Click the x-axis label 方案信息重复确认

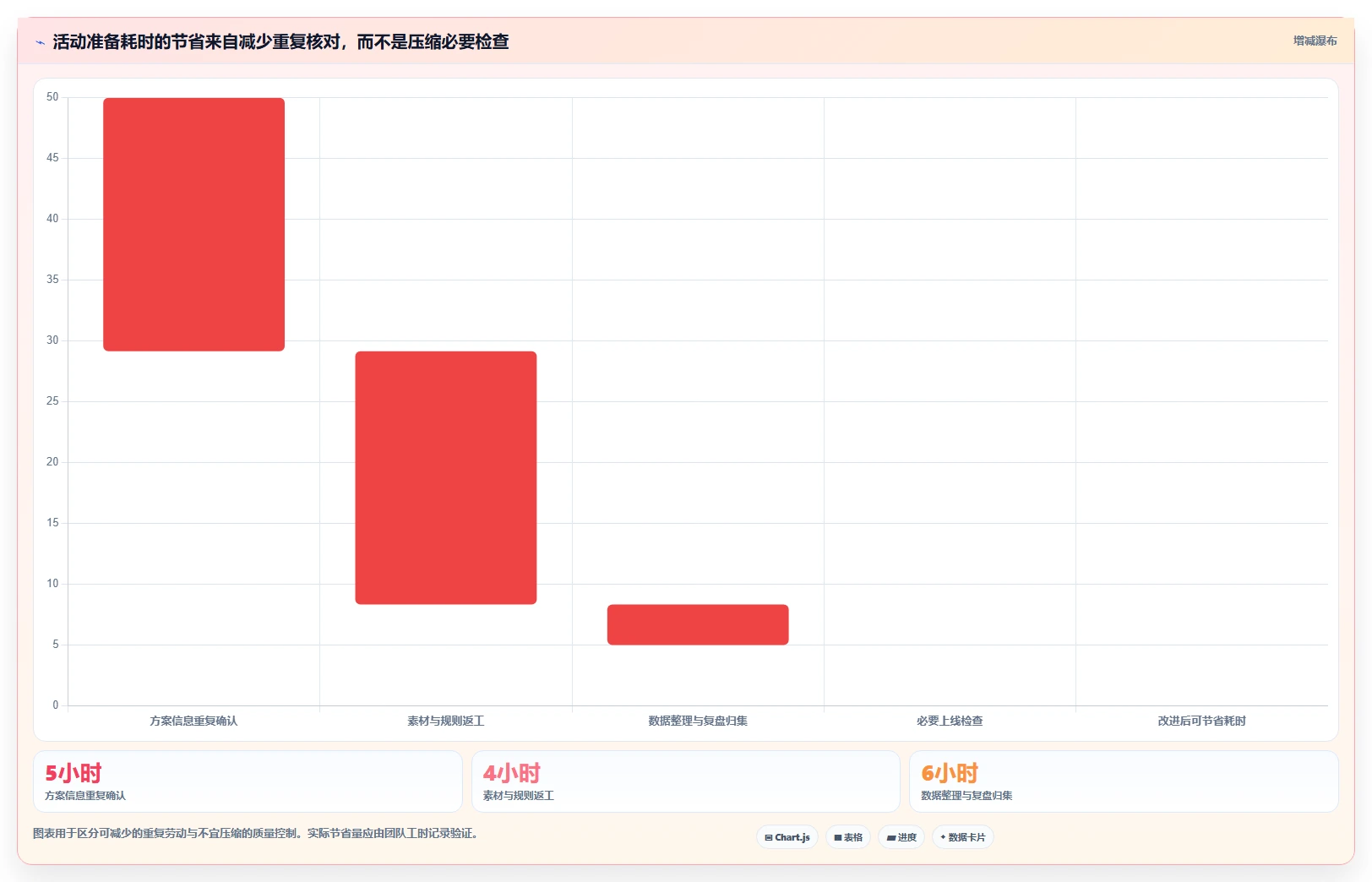(193, 721)
